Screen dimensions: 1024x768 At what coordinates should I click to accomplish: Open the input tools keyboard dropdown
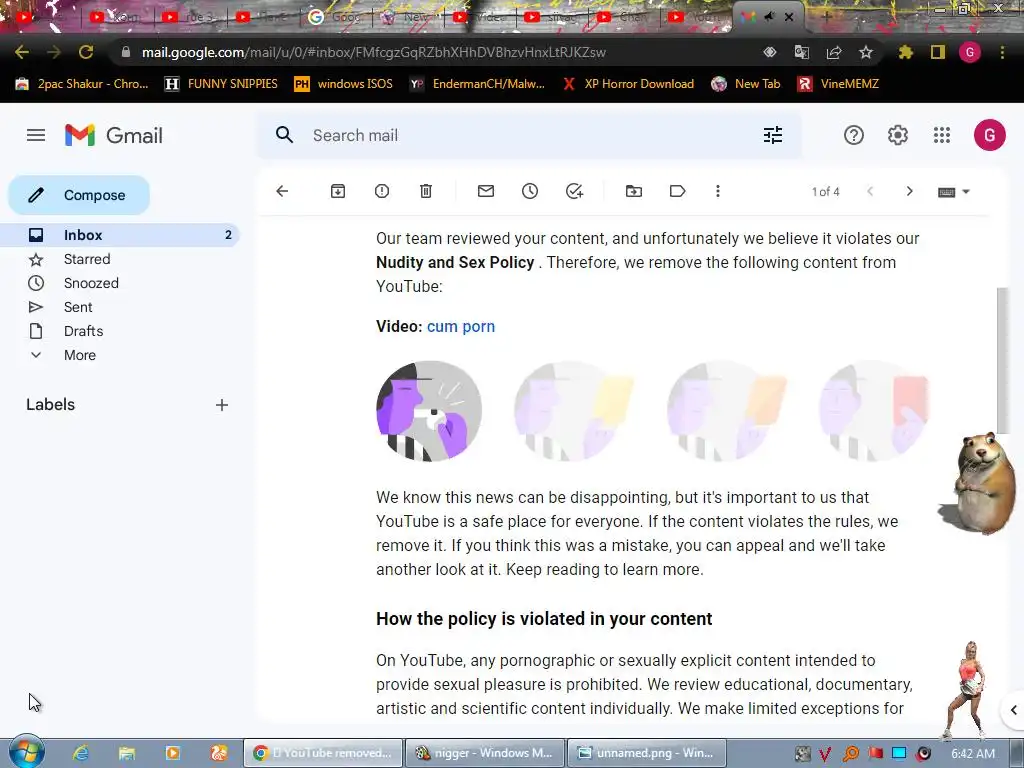point(953,192)
